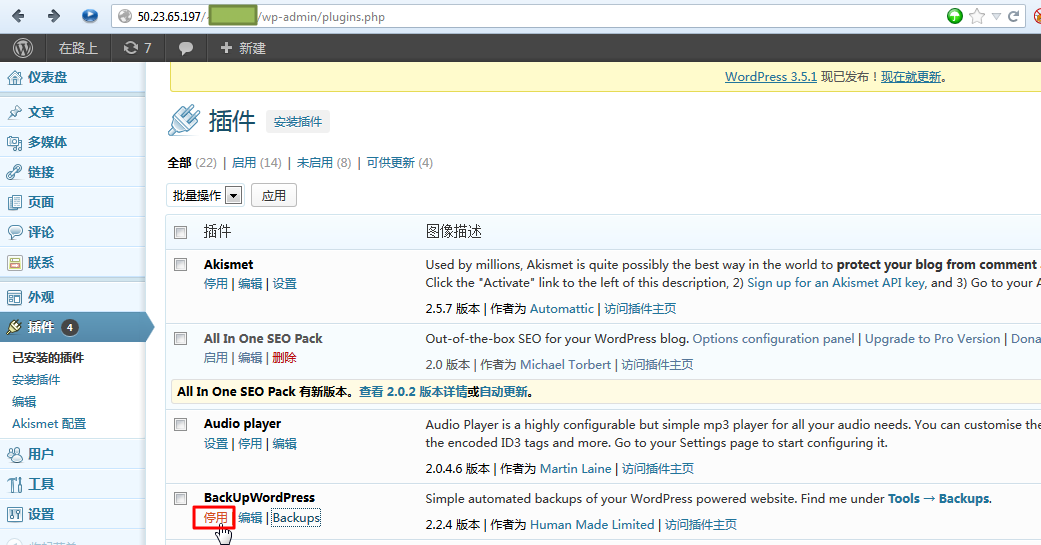The height and width of the screenshot is (545, 1041).
Task: Click 删除 under All In One SEO Pack
Action: point(285,358)
